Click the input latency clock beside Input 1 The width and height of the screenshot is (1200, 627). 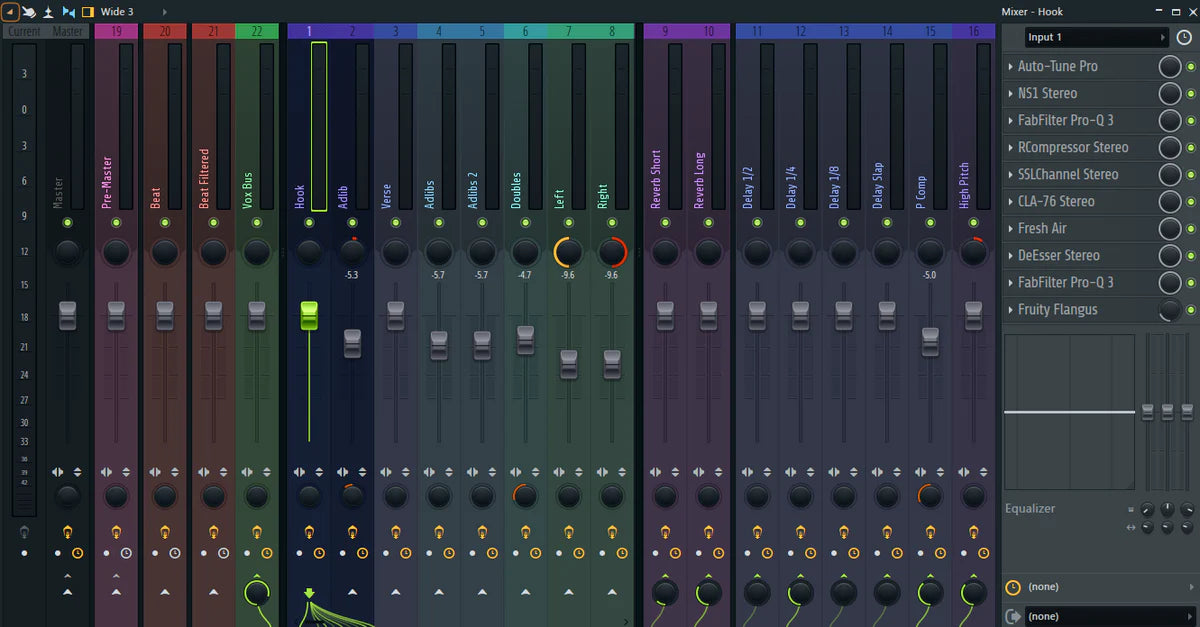coord(1184,37)
